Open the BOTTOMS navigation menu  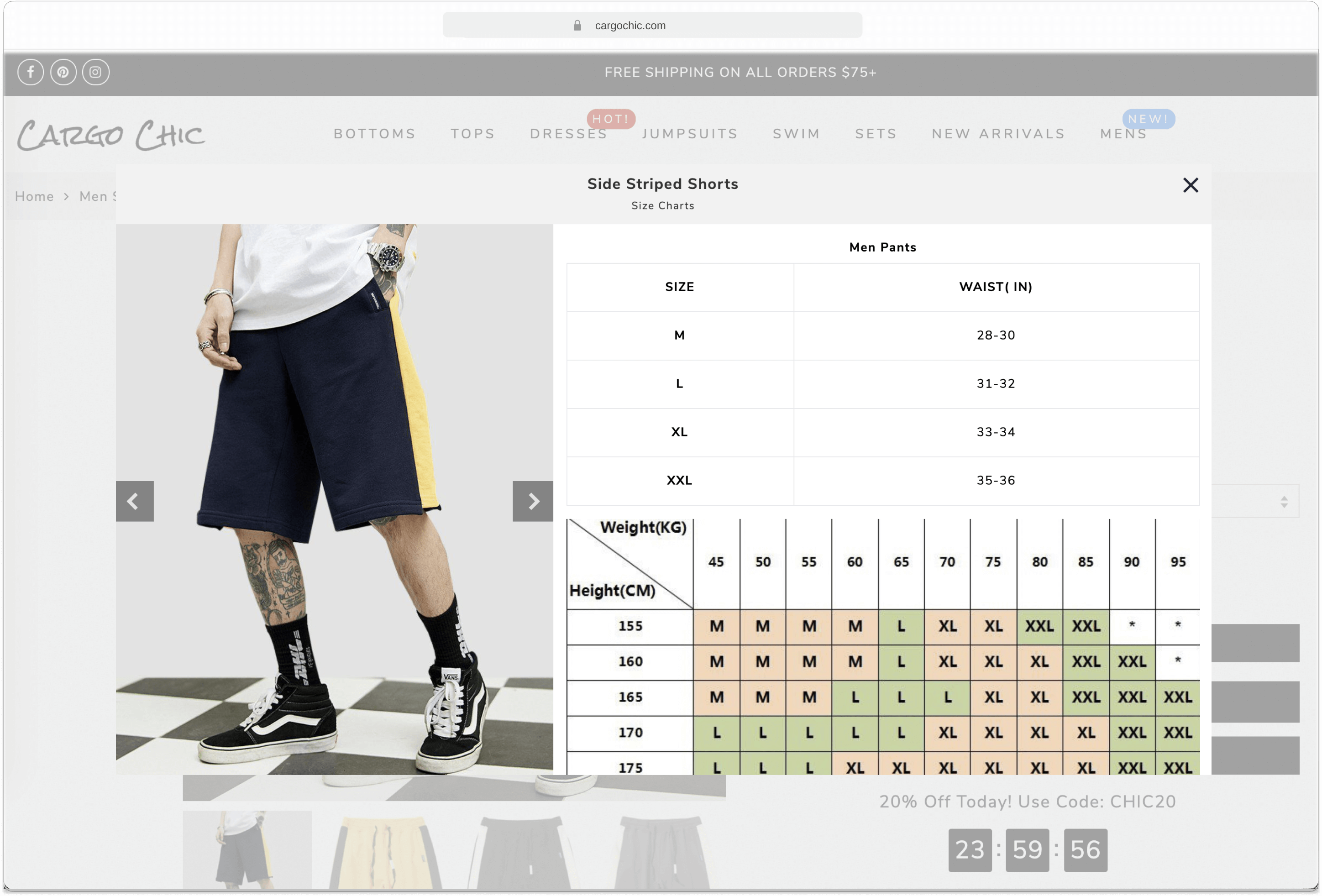374,134
